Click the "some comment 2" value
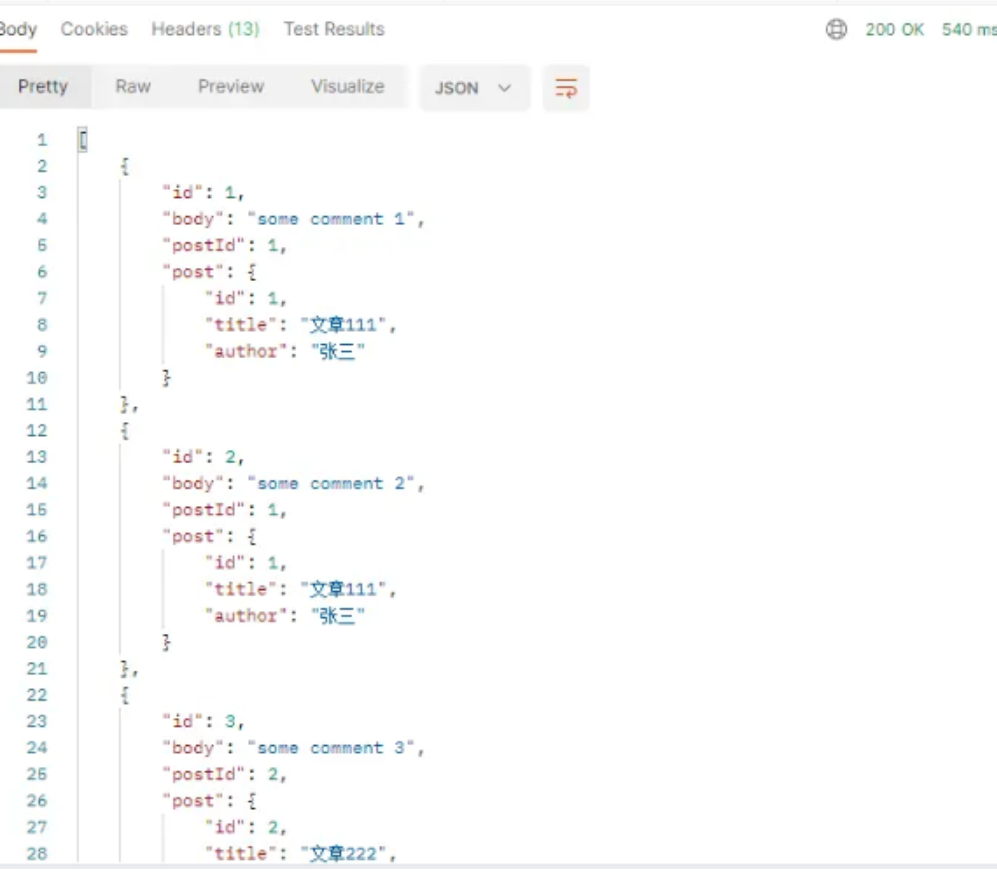This screenshot has width=997, height=894. click(331, 483)
